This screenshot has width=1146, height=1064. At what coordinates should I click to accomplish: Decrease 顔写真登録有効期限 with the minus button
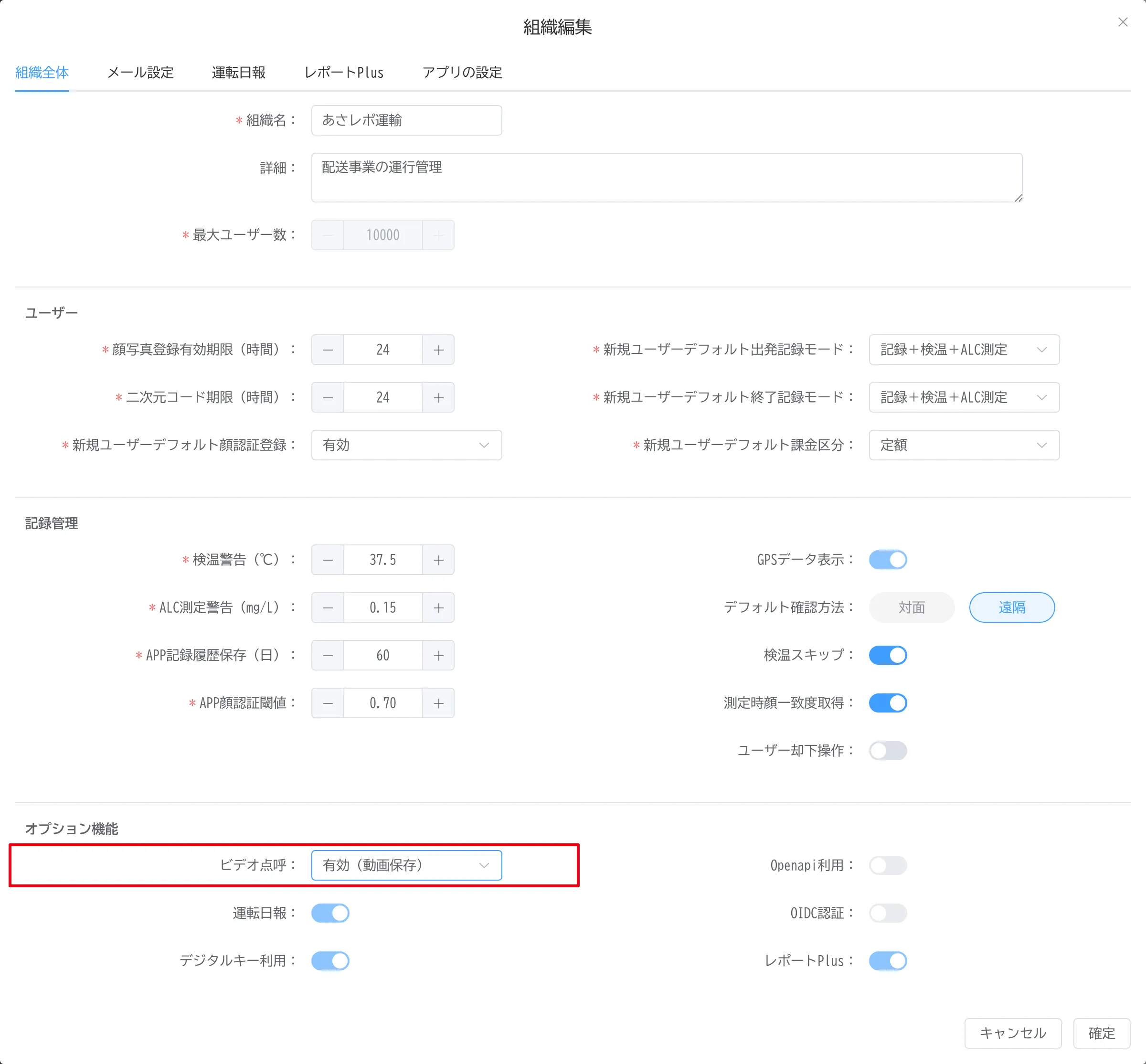coord(328,350)
